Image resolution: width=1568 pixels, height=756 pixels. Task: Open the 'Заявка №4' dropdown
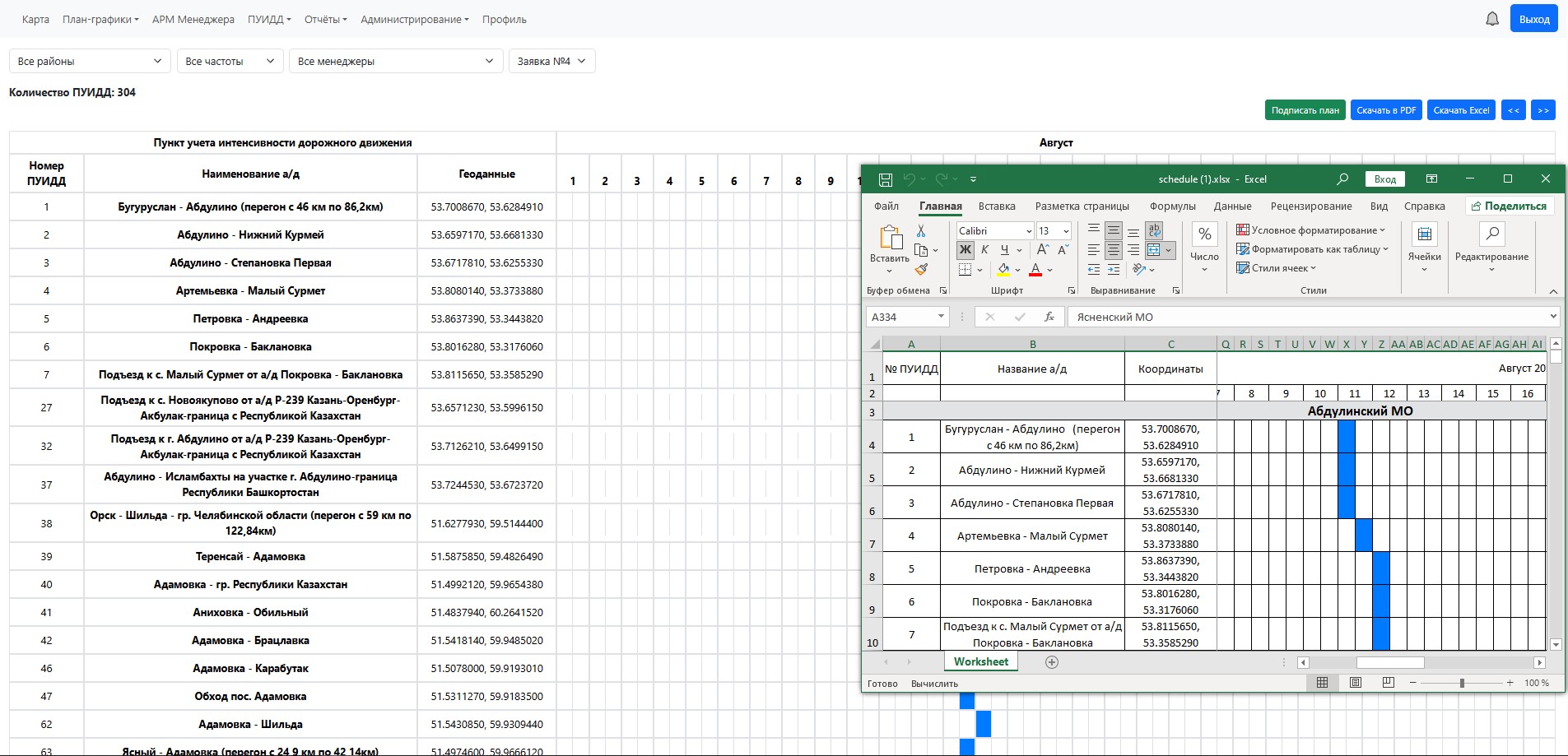click(551, 61)
